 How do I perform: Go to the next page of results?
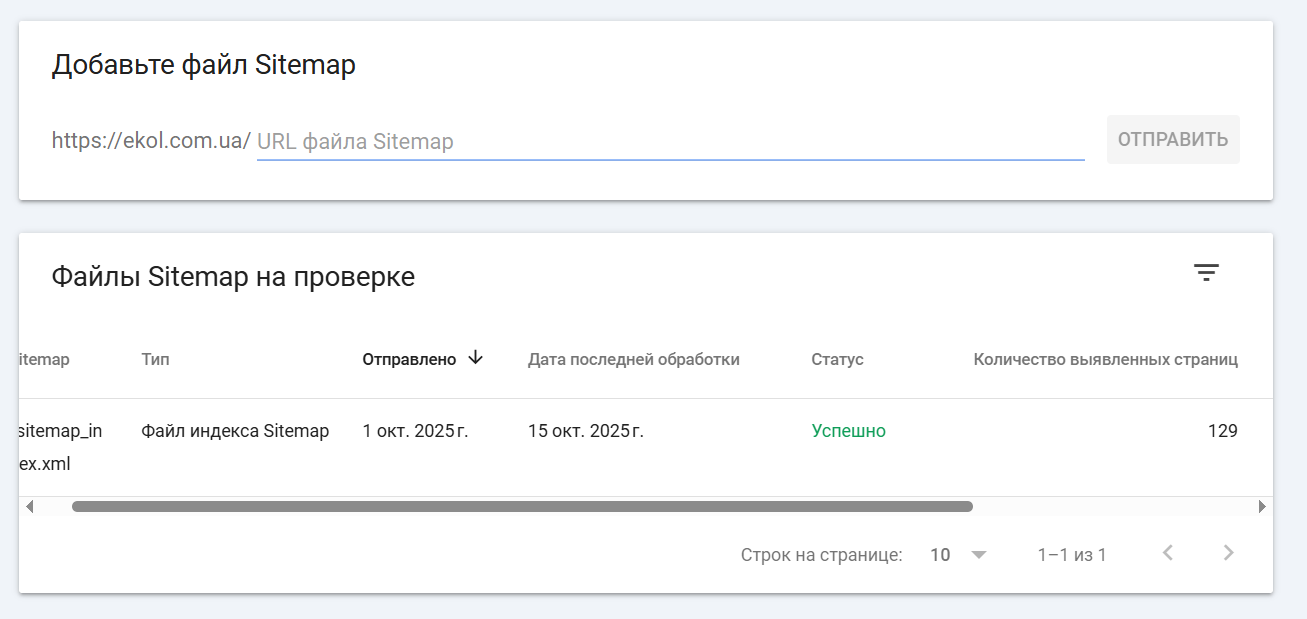1229,553
